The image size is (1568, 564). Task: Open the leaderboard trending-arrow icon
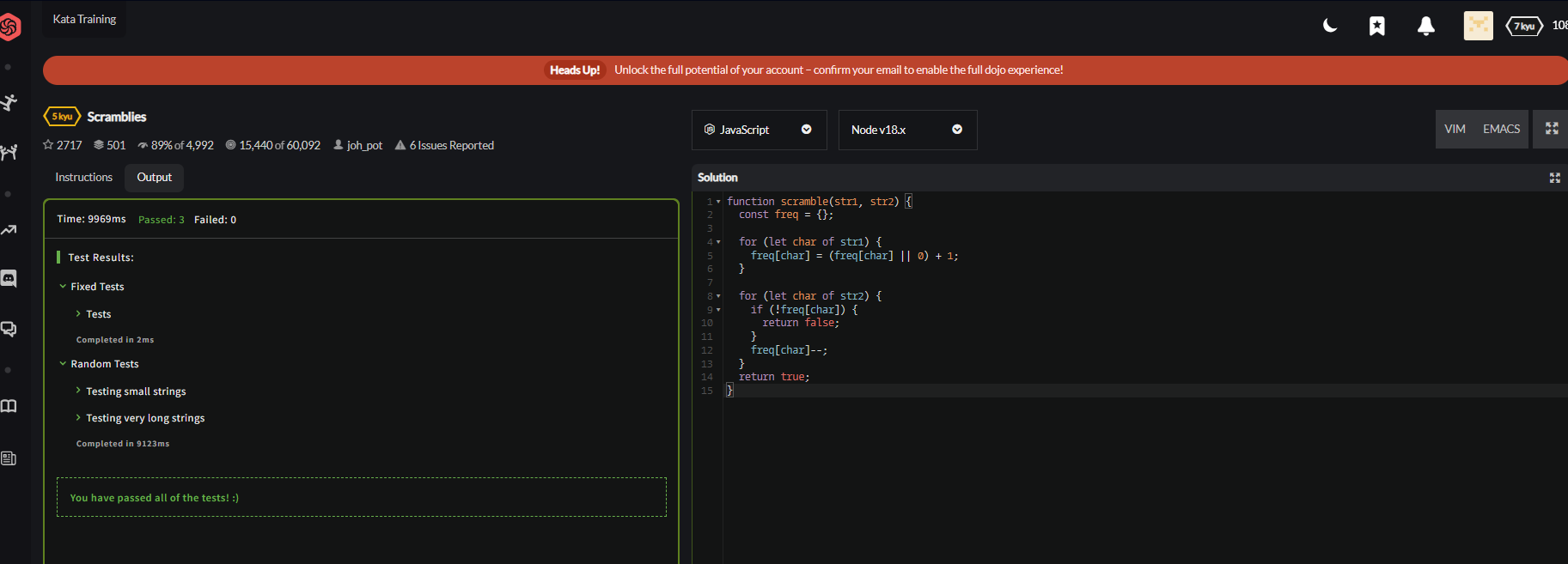coord(9,229)
